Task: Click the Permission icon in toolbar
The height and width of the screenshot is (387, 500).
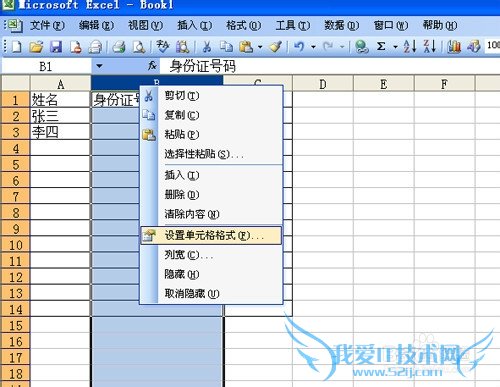Action: (x=76, y=47)
